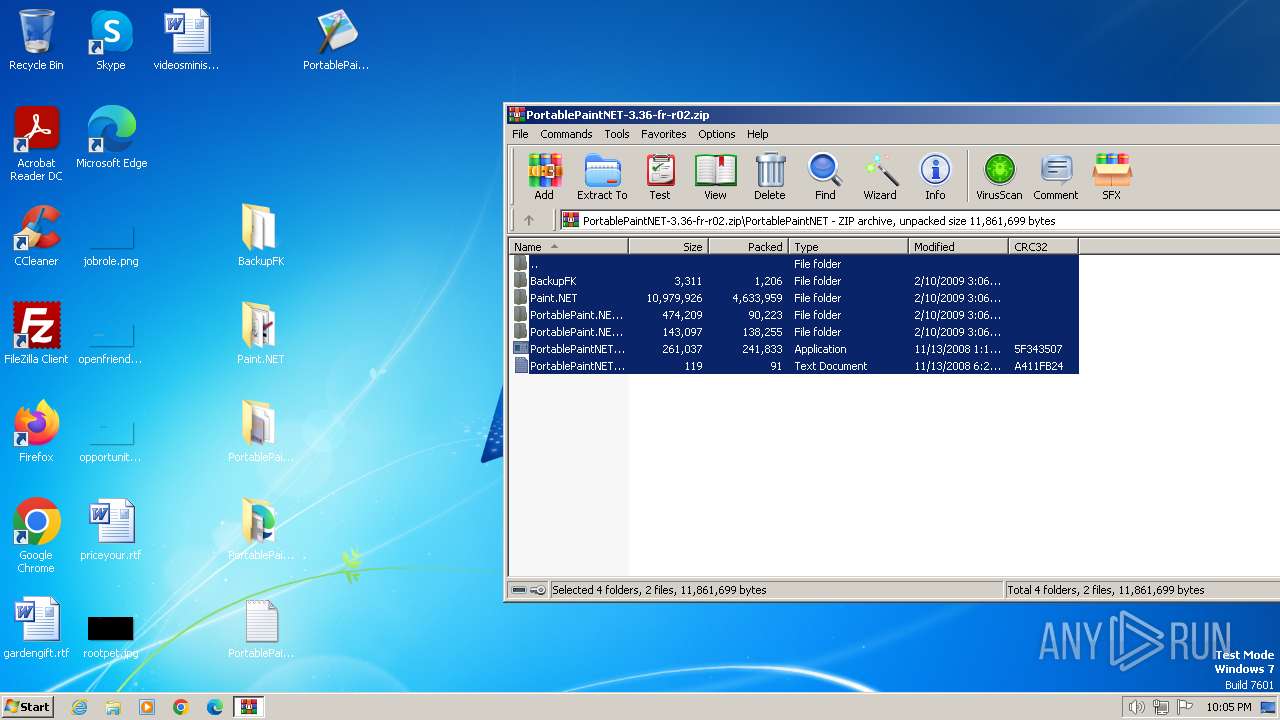Viewport: 1280px width, 720px height.
Task: Open the View toolbar icon
Action: (x=715, y=177)
